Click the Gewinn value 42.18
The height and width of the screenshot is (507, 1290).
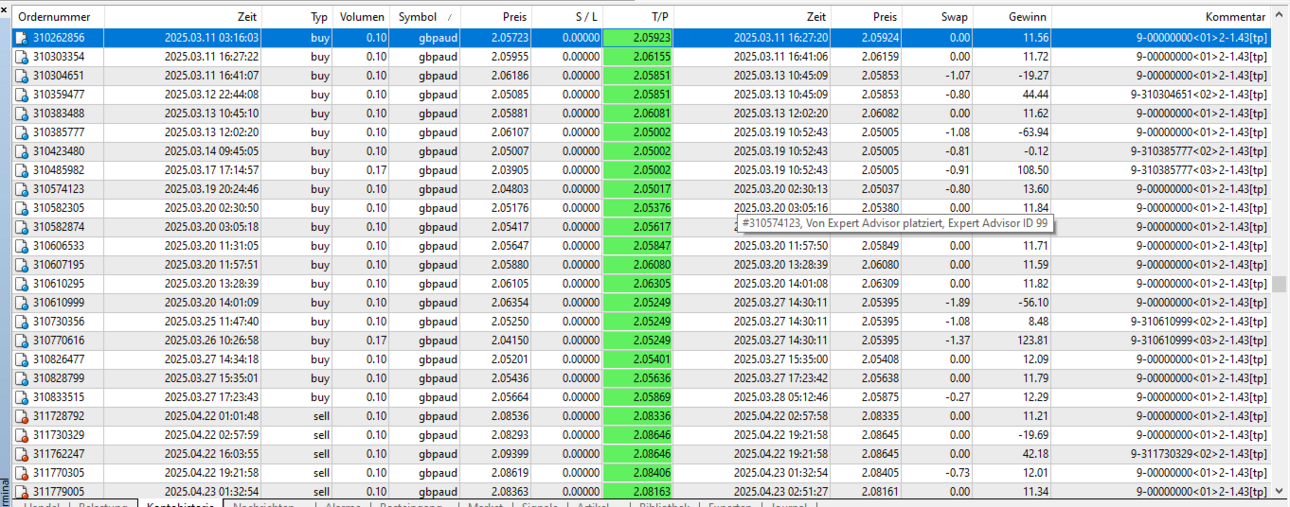pos(1035,454)
